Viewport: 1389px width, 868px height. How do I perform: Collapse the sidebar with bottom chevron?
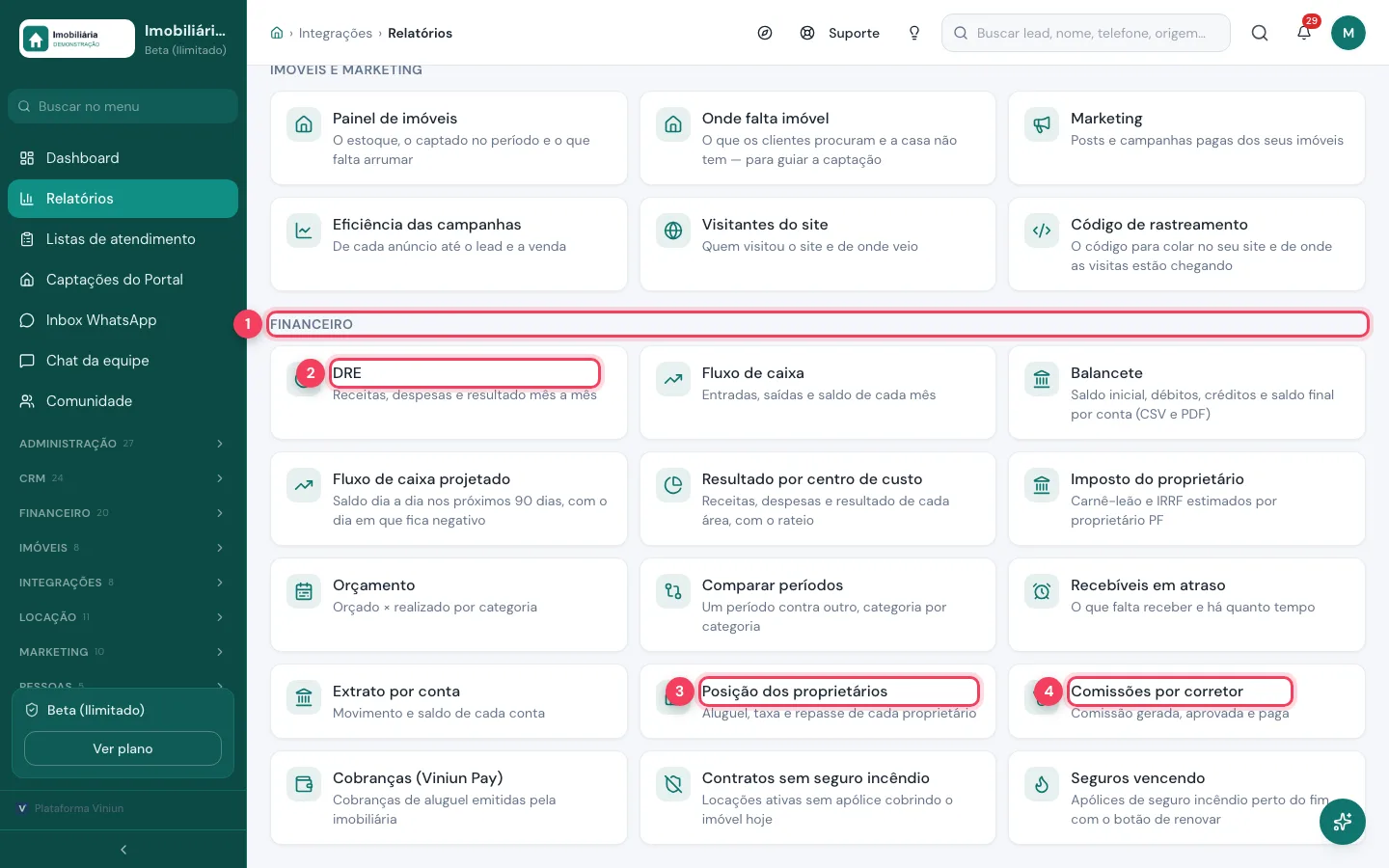[123, 850]
